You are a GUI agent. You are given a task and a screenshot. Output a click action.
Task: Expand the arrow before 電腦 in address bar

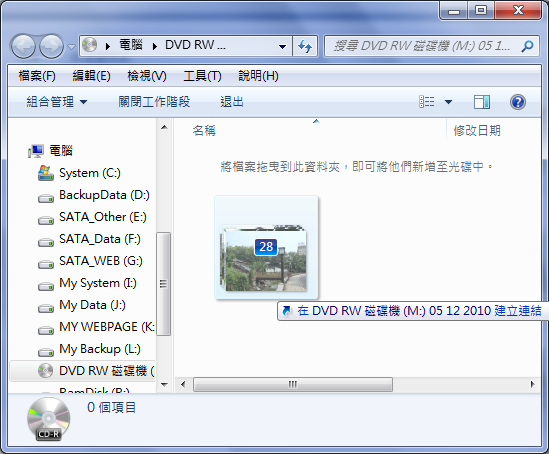[108, 46]
